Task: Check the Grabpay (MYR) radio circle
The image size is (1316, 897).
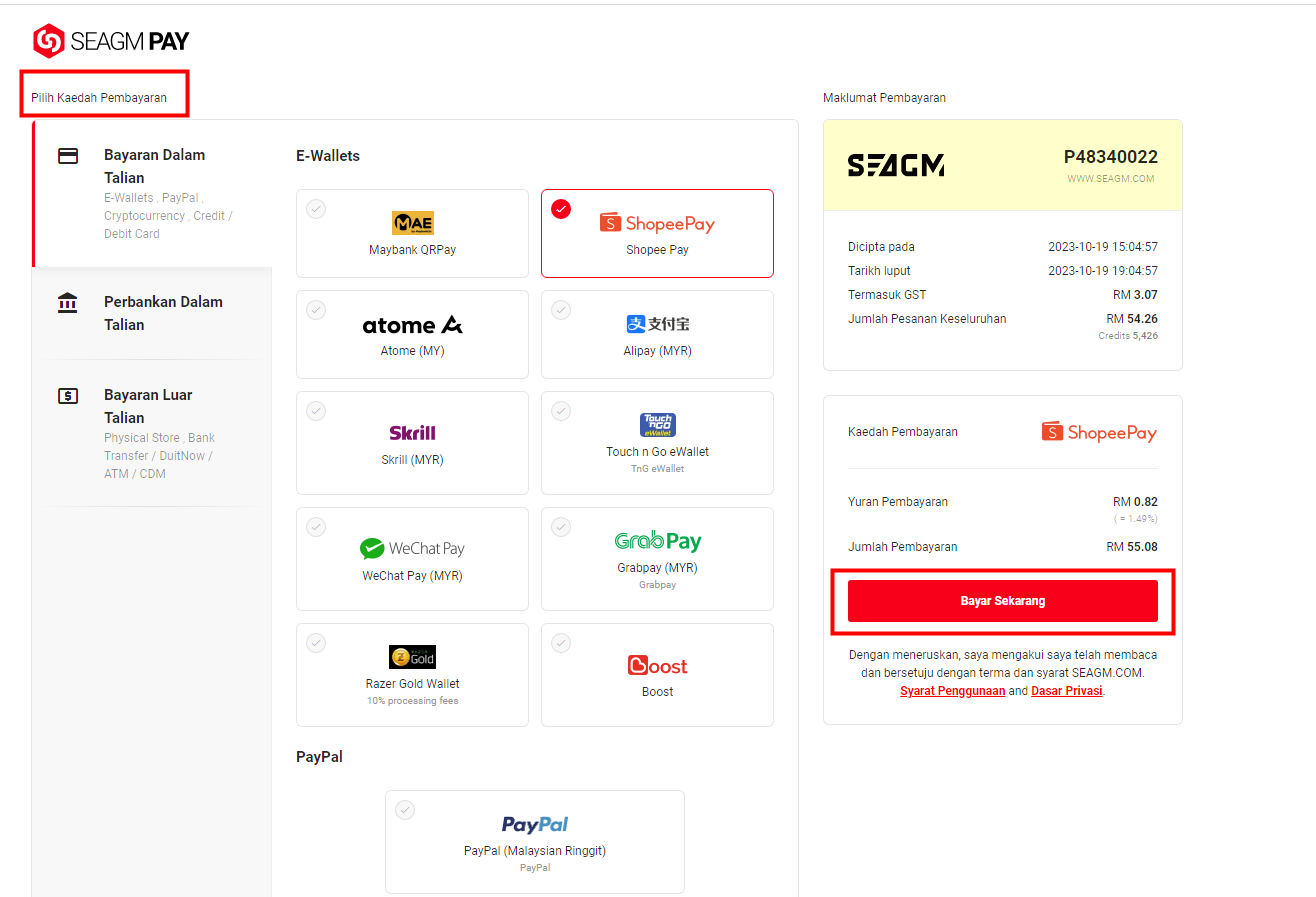Action: tap(561, 527)
